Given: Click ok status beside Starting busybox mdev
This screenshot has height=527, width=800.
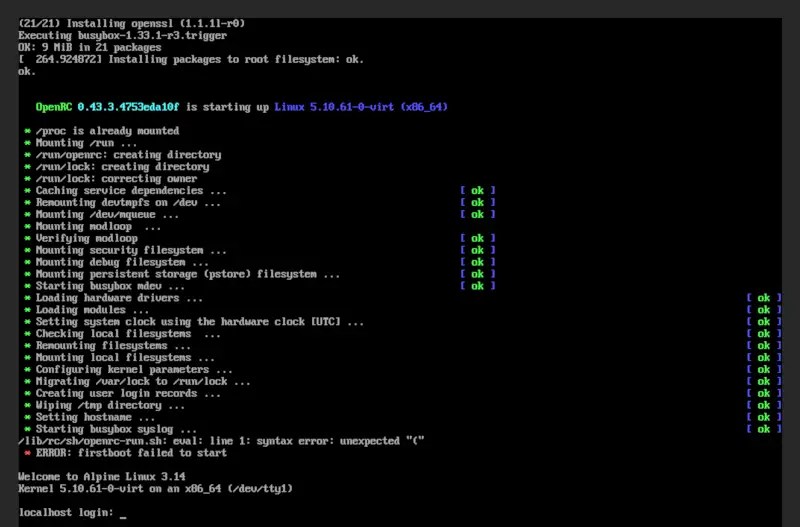Looking at the screenshot, I should click(x=478, y=286).
